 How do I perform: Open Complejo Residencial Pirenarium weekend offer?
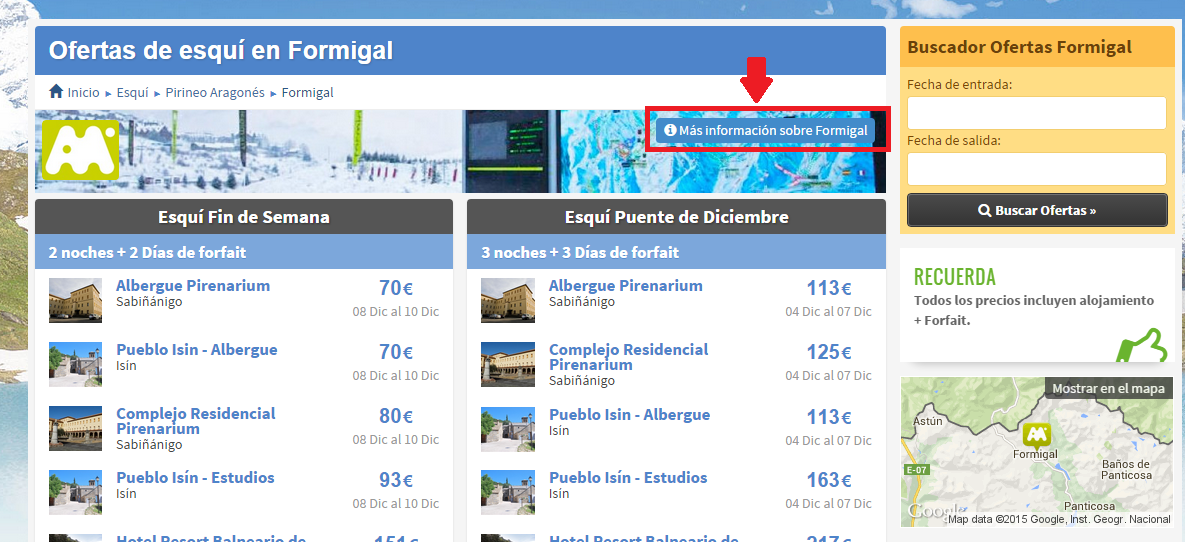pyautogui.click(x=196, y=421)
